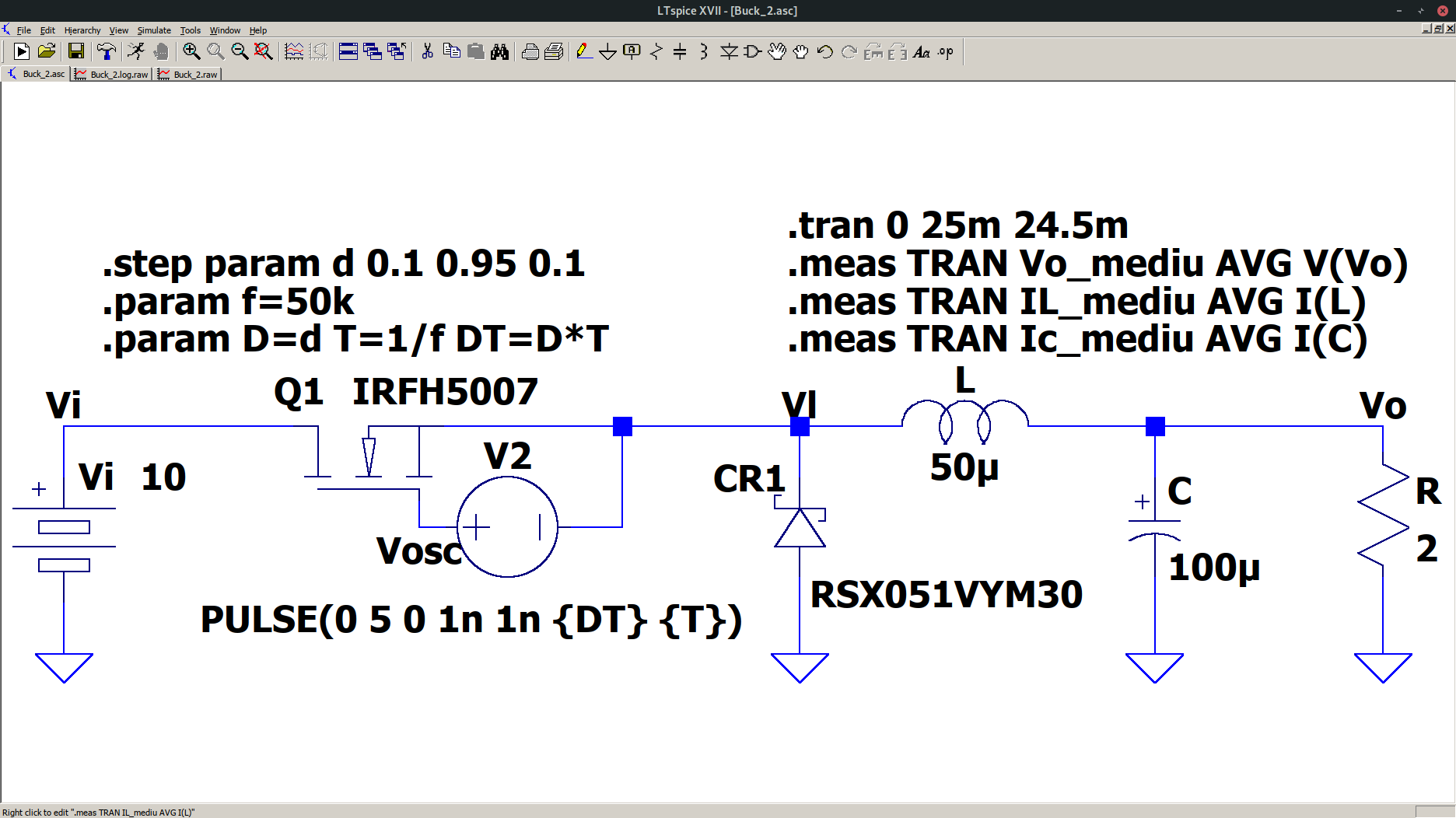This screenshot has width=1456, height=818.
Task: Open the Window menu
Action: [x=225, y=30]
